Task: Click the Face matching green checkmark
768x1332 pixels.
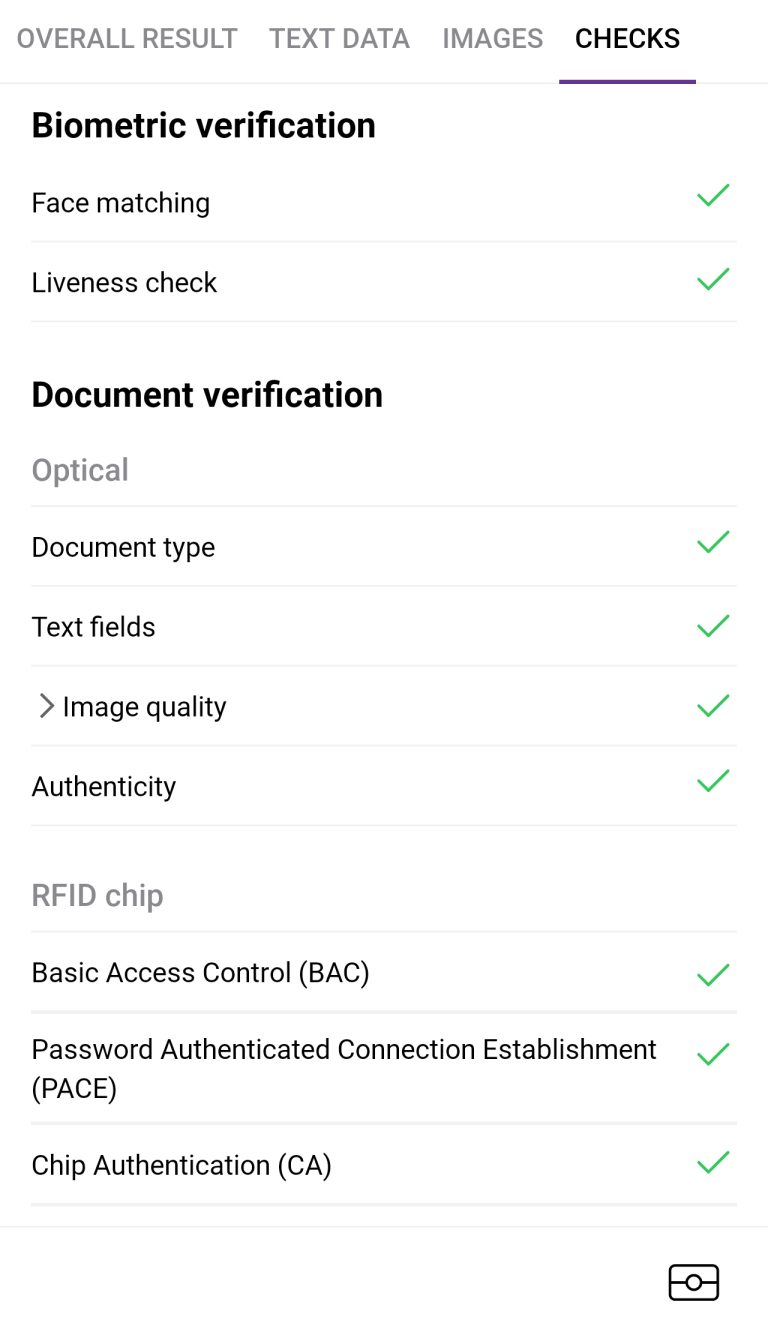Action: (x=713, y=196)
